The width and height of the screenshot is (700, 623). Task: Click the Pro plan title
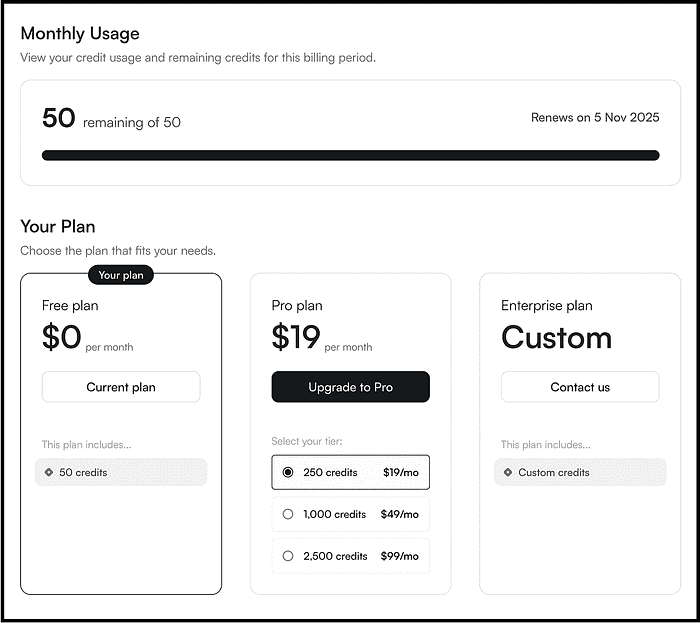tap(298, 305)
